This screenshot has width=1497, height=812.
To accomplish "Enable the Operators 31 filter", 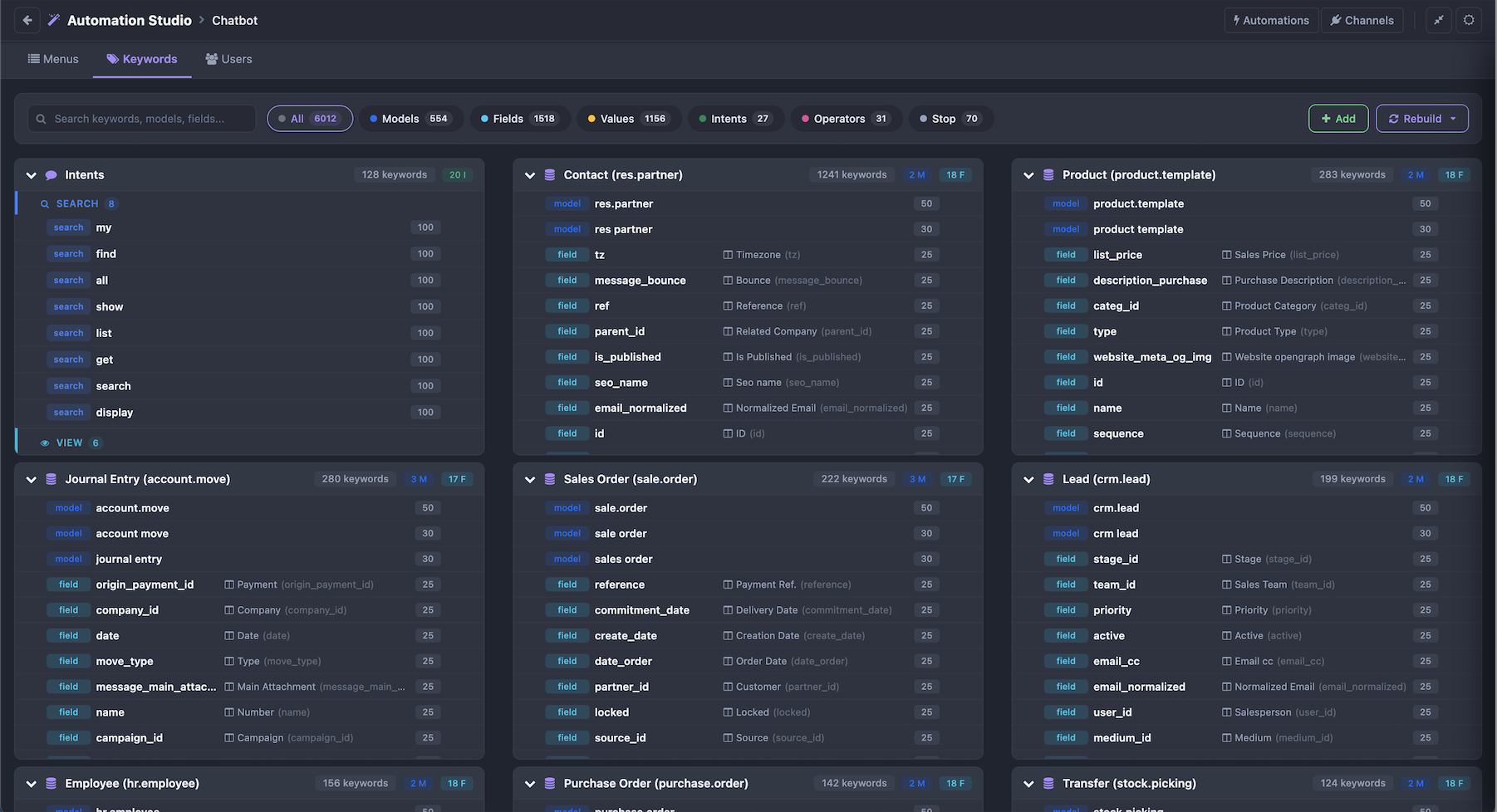I will click(845, 118).
